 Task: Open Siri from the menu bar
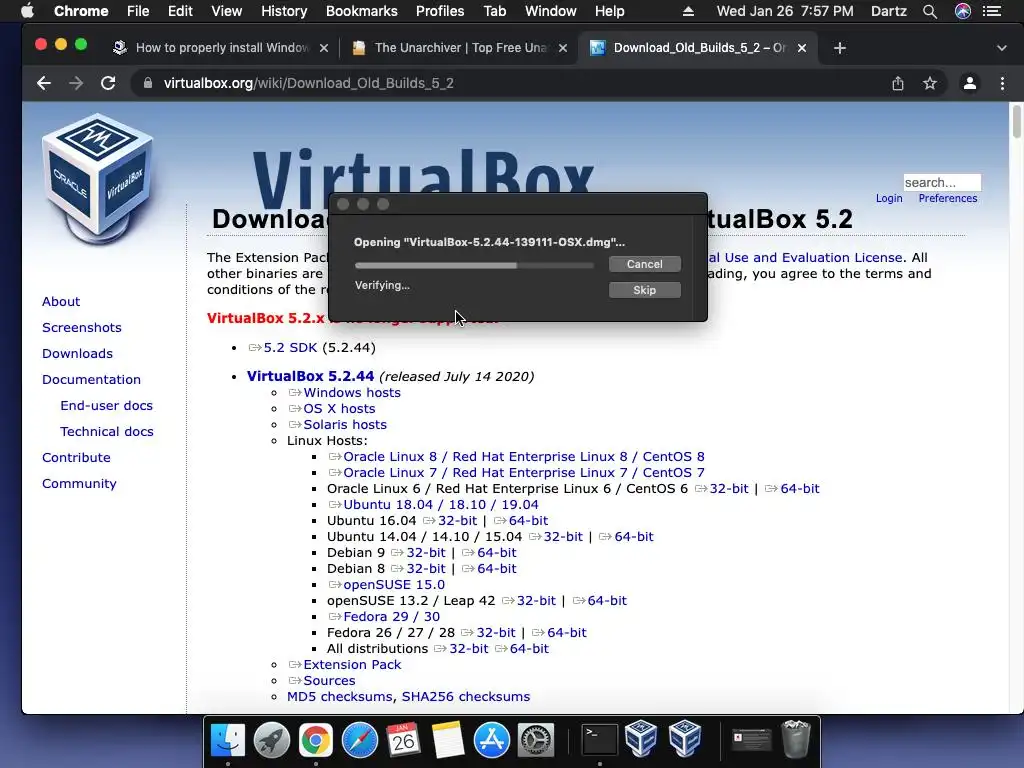(x=963, y=11)
